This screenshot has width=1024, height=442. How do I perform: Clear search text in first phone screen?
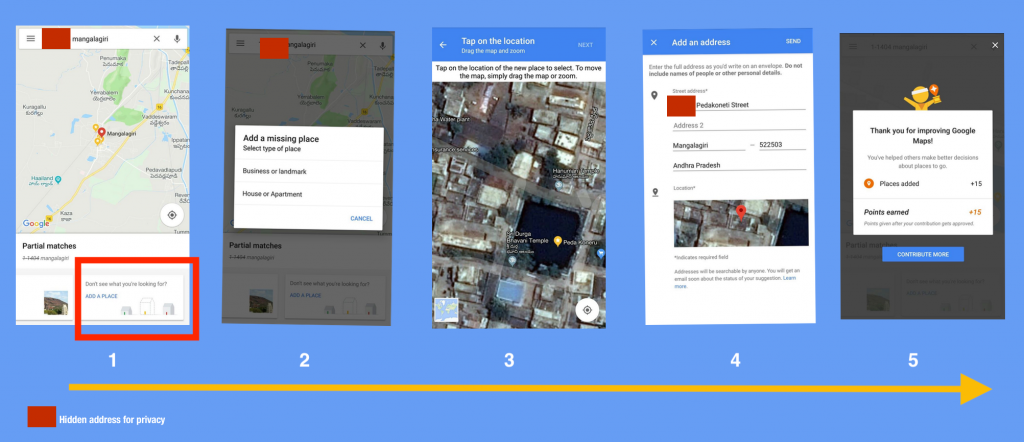157,39
